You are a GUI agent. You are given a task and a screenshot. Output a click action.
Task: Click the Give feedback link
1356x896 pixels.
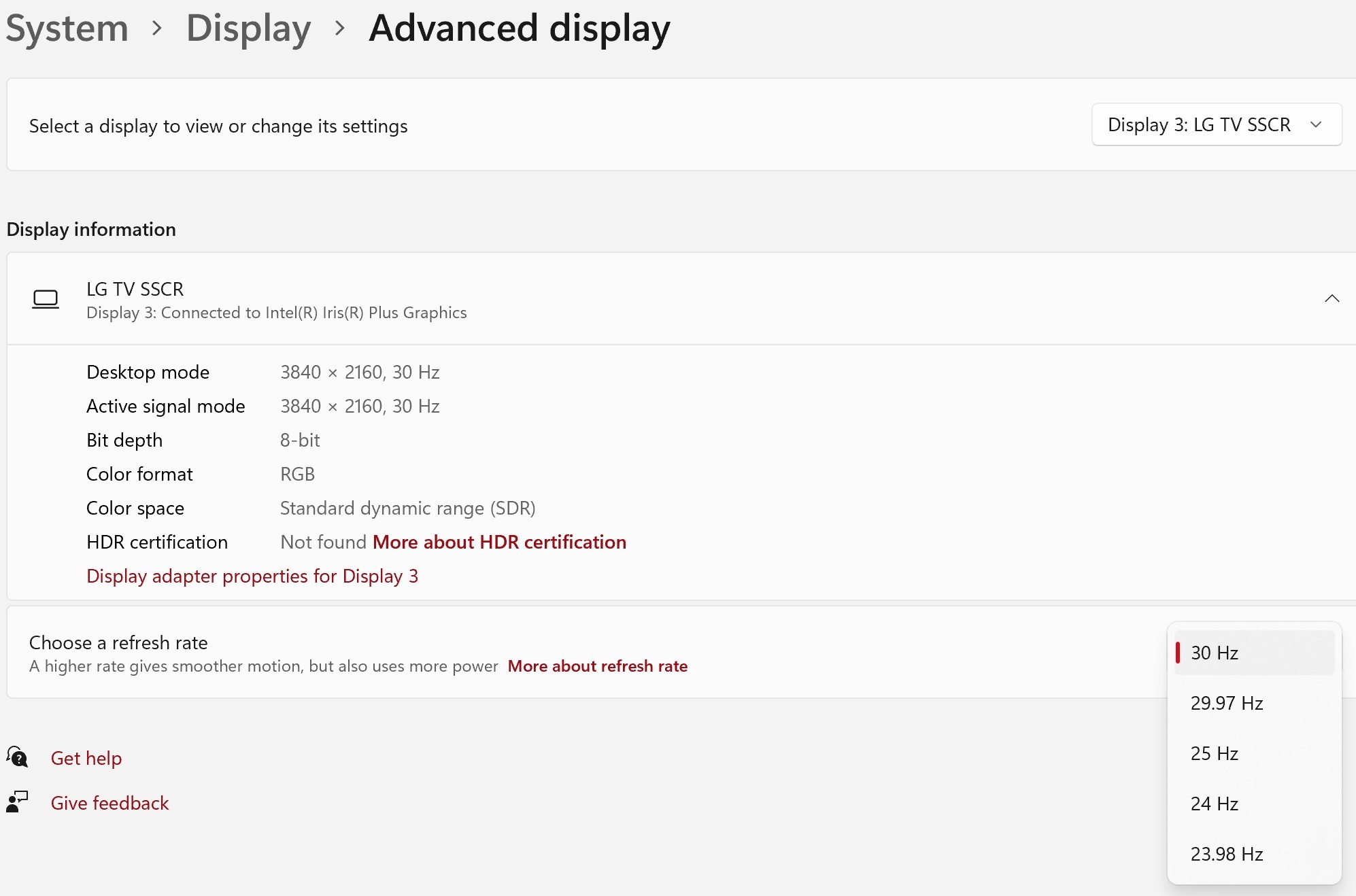[109, 803]
